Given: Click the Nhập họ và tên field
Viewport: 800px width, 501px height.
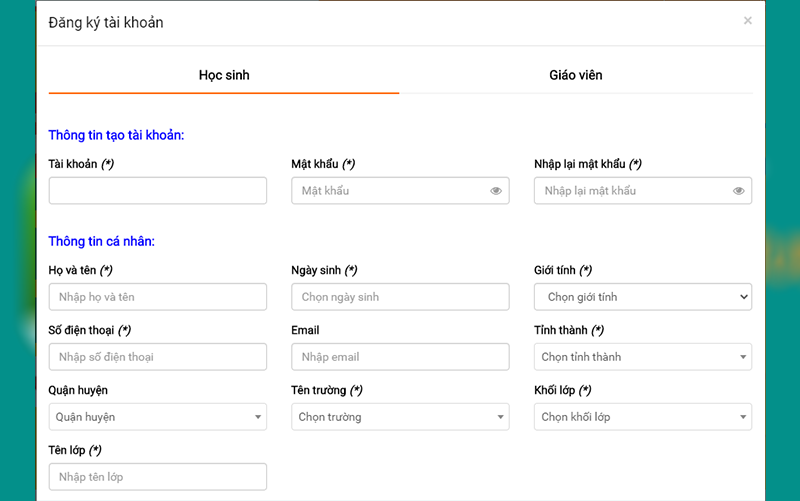Looking at the screenshot, I should 157,297.
